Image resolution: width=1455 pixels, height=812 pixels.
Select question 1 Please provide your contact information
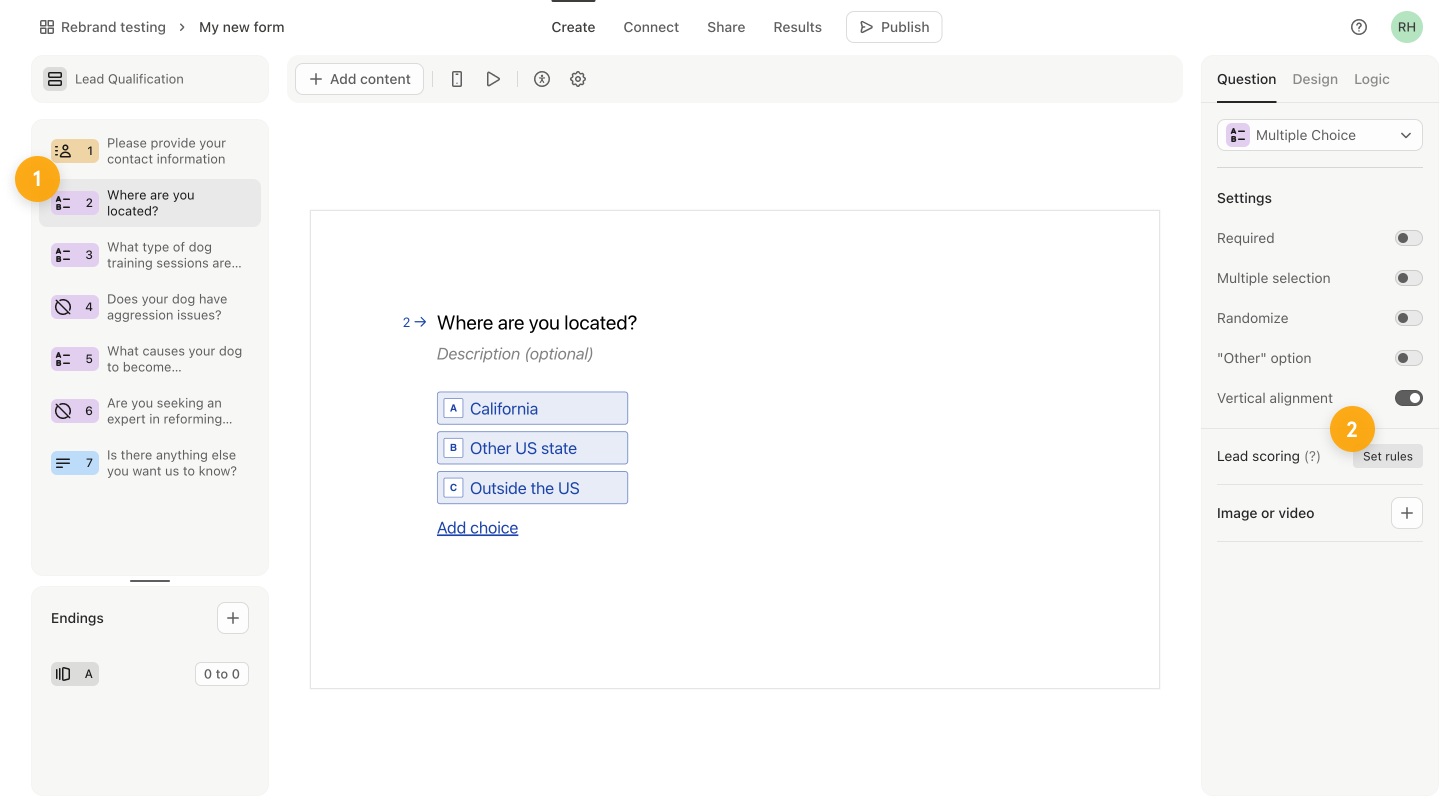click(x=150, y=151)
